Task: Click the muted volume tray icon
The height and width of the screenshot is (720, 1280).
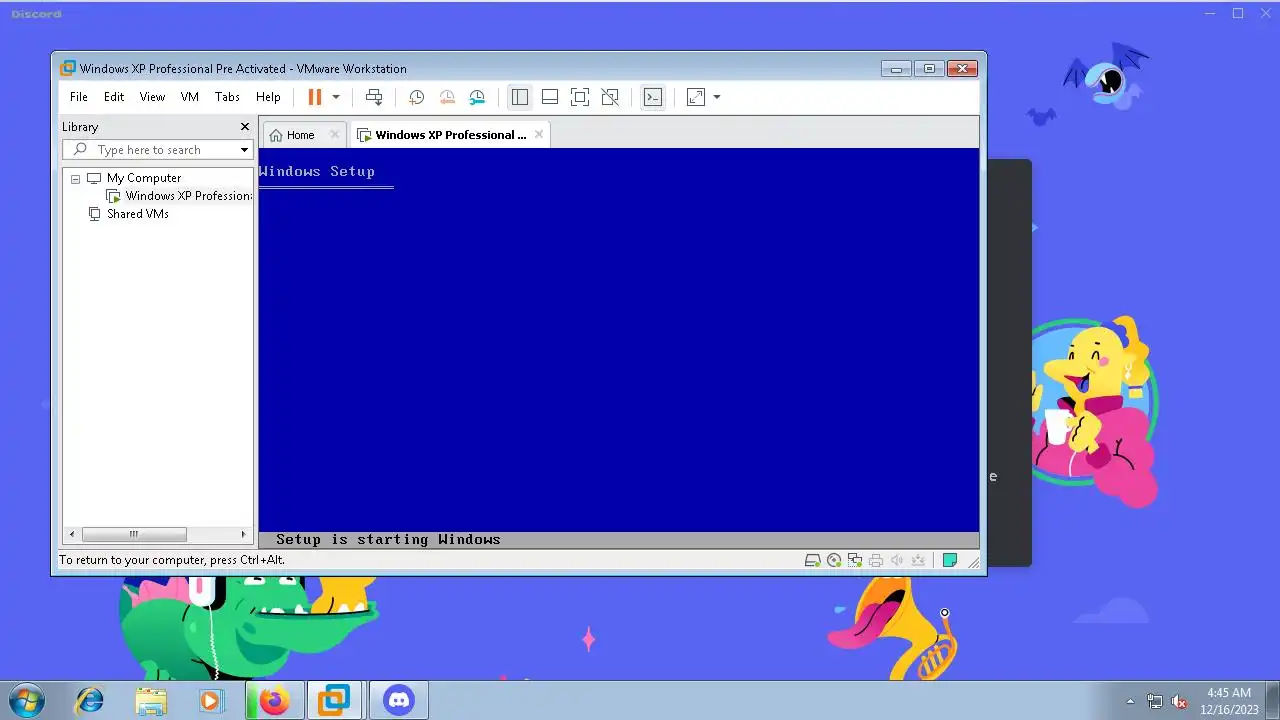Action: click(x=1179, y=701)
